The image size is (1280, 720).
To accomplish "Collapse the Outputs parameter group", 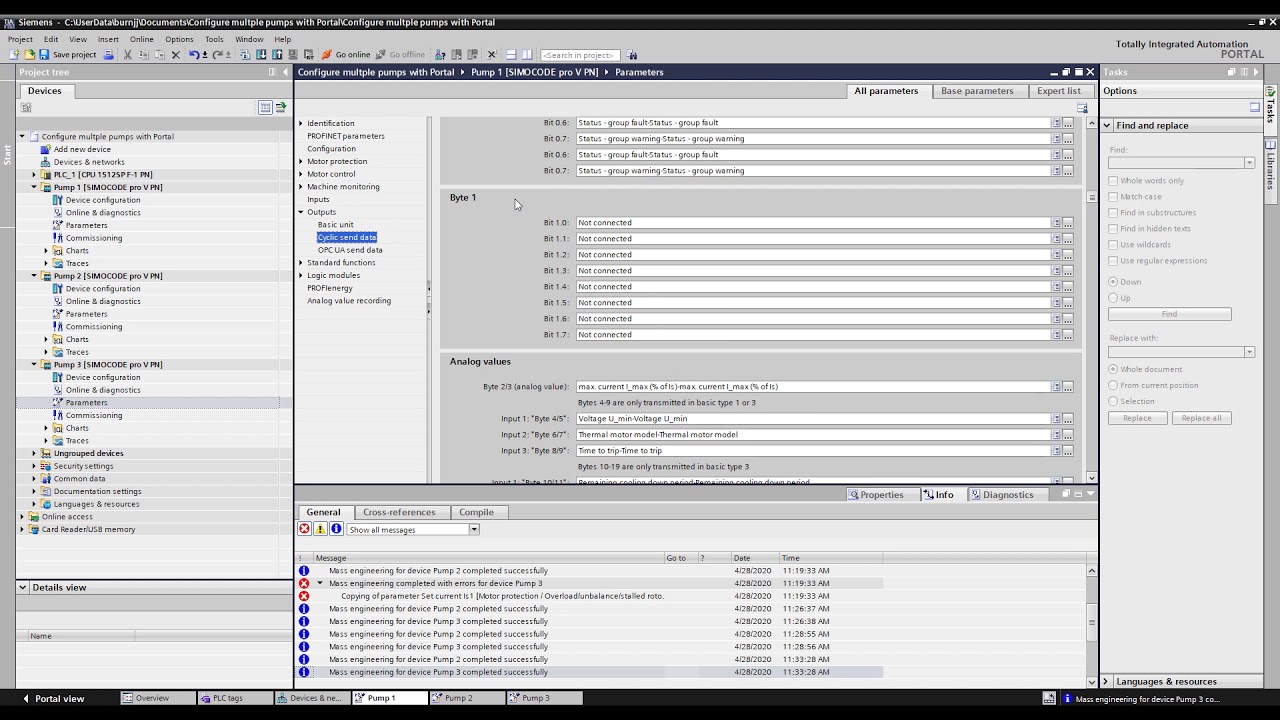I will [301, 212].
